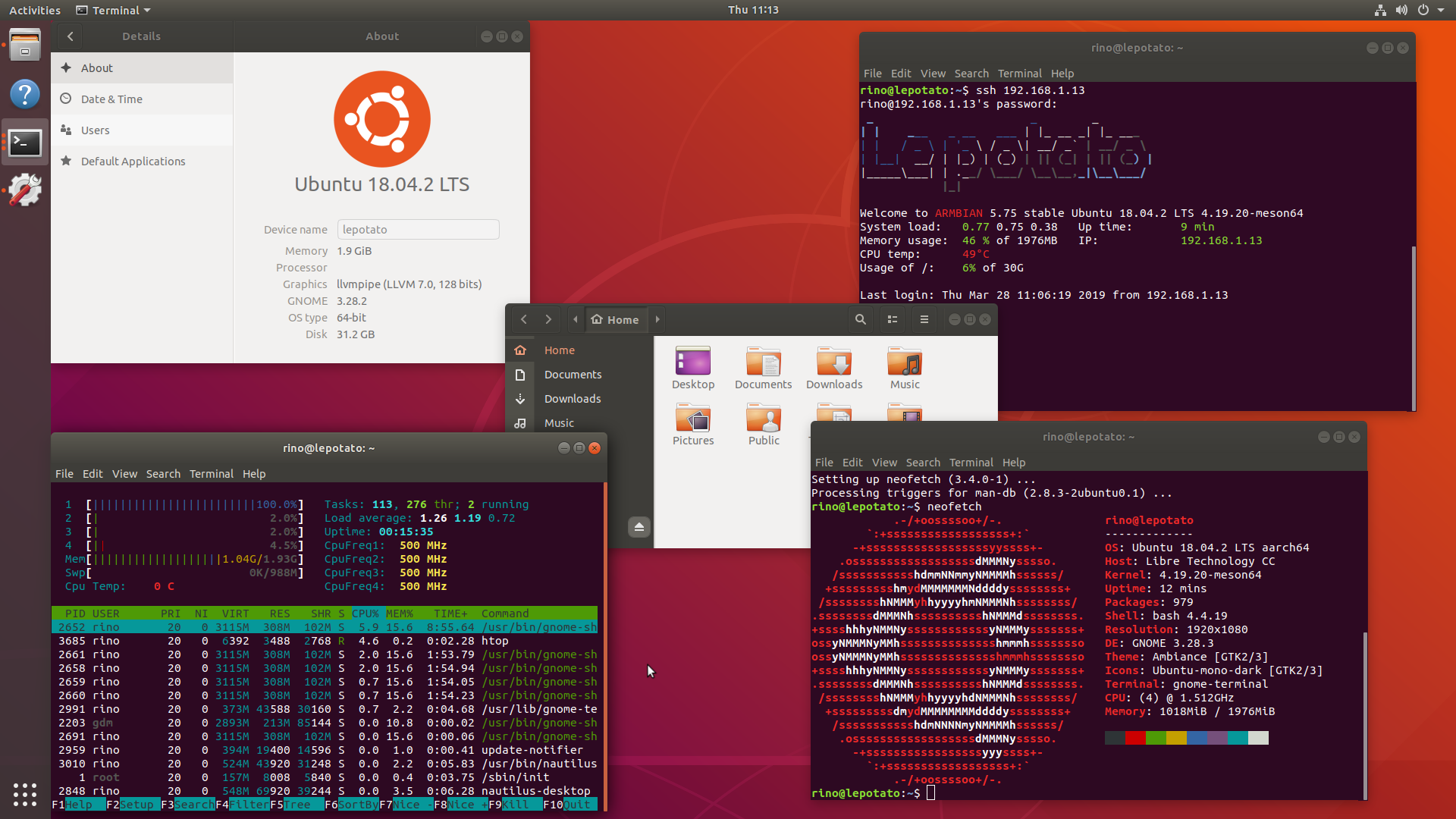
Task: Open Terminal menu in neofetch terminal
Action: 971,463
